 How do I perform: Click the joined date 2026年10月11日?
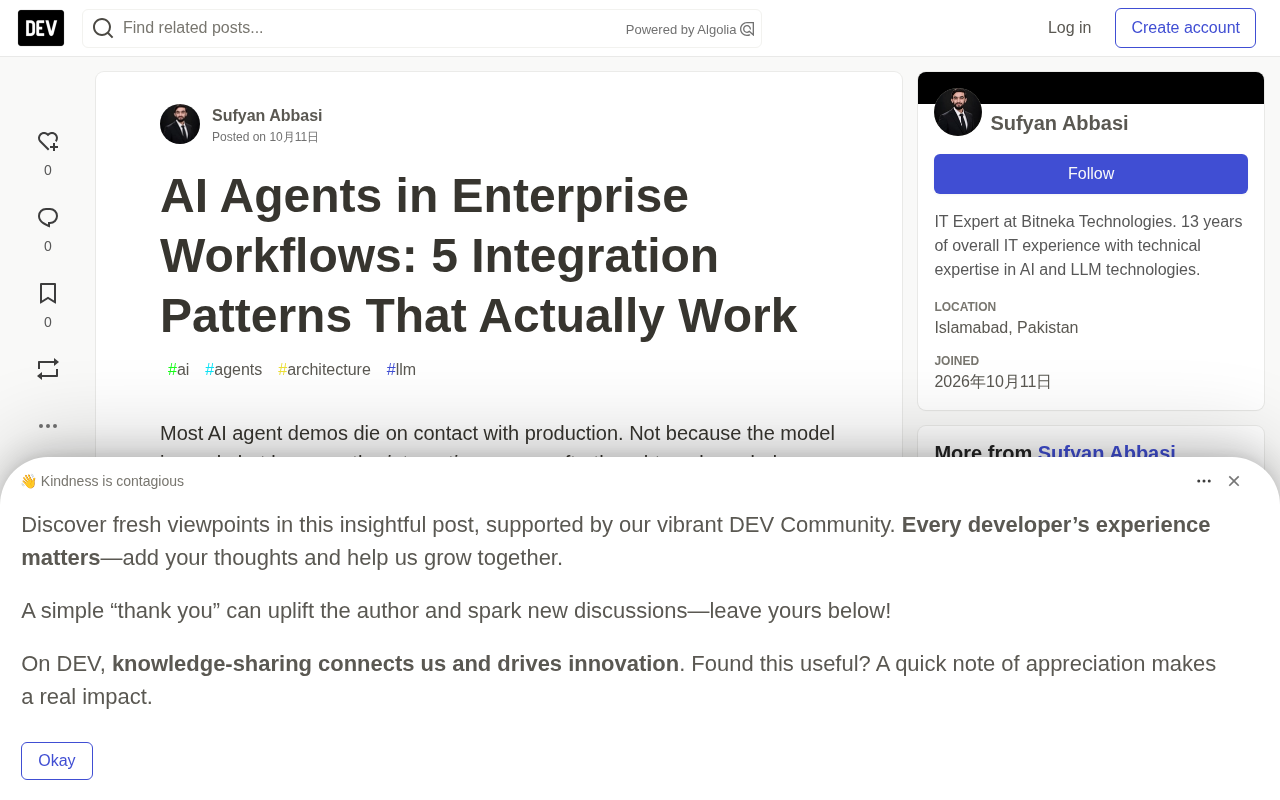pos(993,382)
